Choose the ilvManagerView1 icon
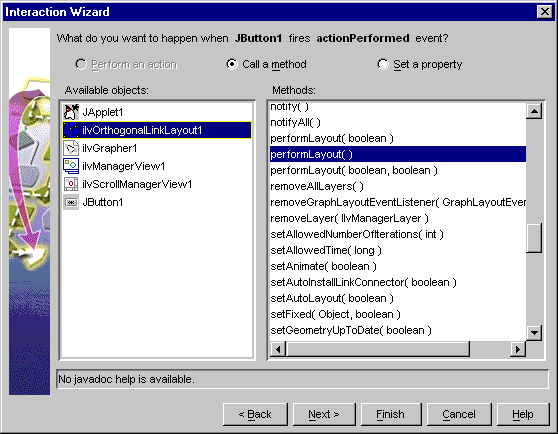The image size is (558, 434). pos(71,166)
